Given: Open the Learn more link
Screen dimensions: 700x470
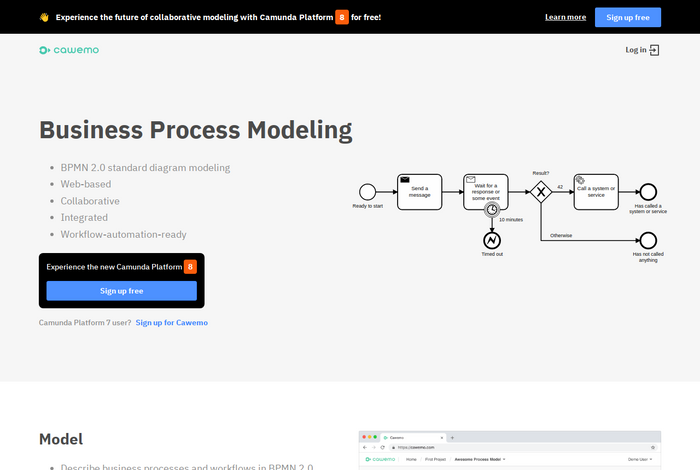Looking at the screenshot, I should (565, 17).
